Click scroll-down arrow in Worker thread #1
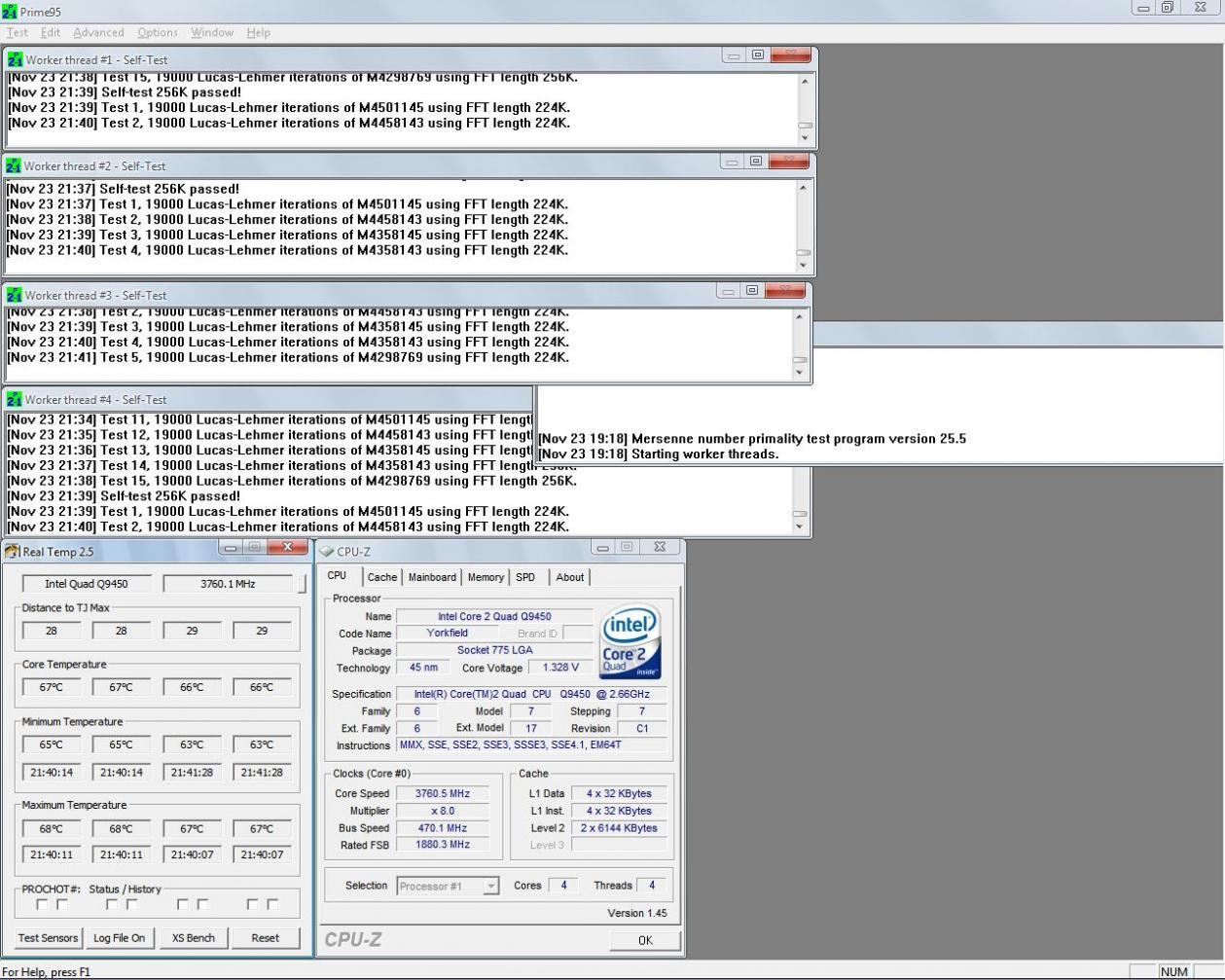 (x=805, y=137)
